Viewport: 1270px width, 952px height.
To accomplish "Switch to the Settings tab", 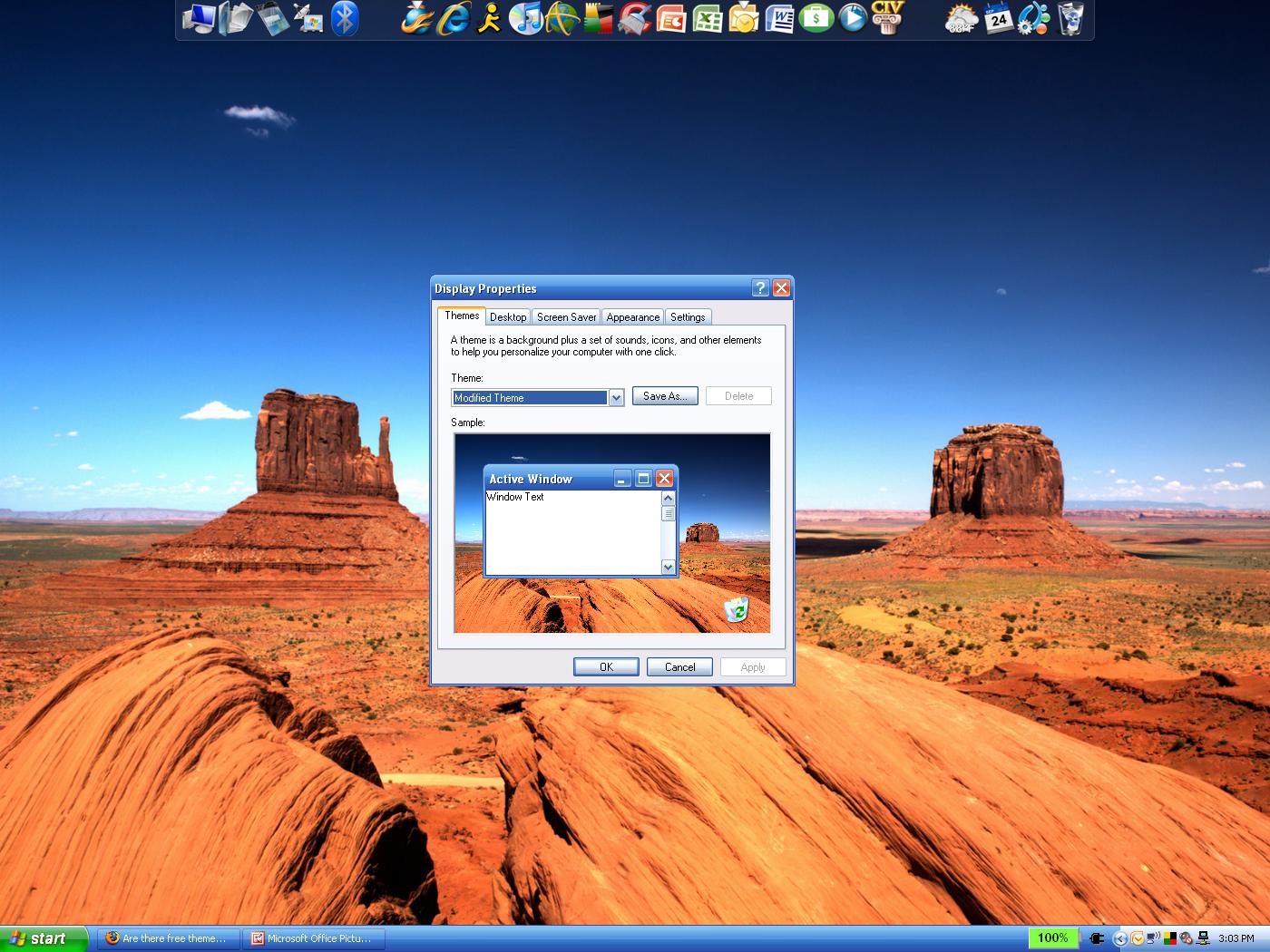I will (x=688, y=317).
